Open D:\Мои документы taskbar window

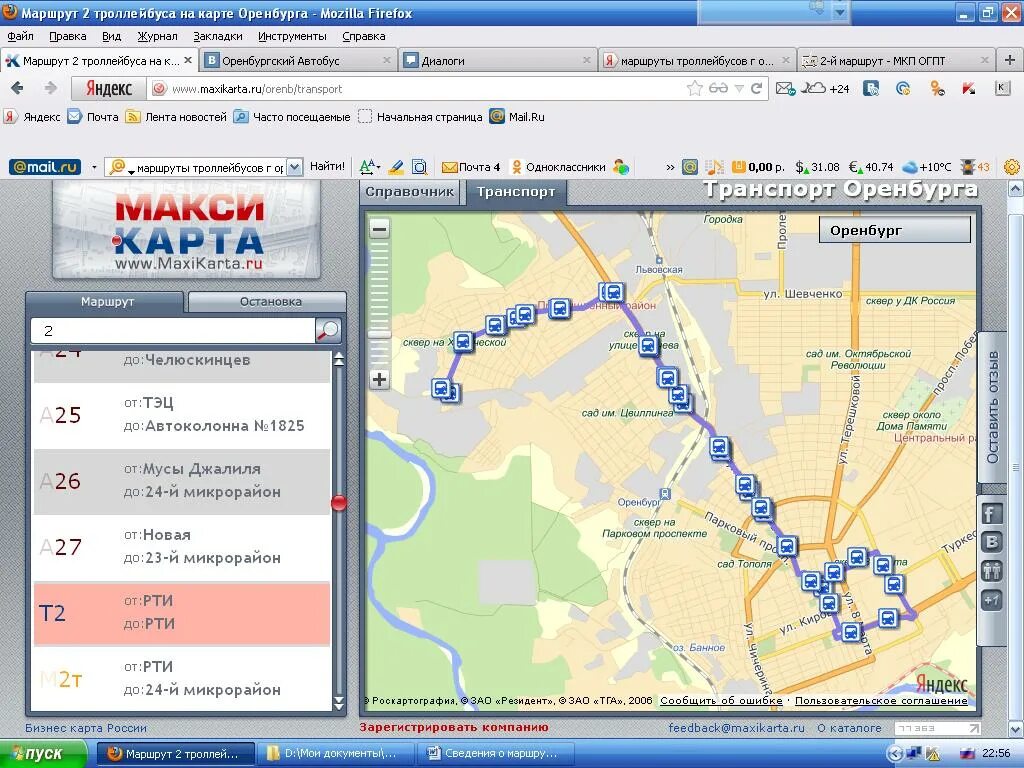[336, 754]
